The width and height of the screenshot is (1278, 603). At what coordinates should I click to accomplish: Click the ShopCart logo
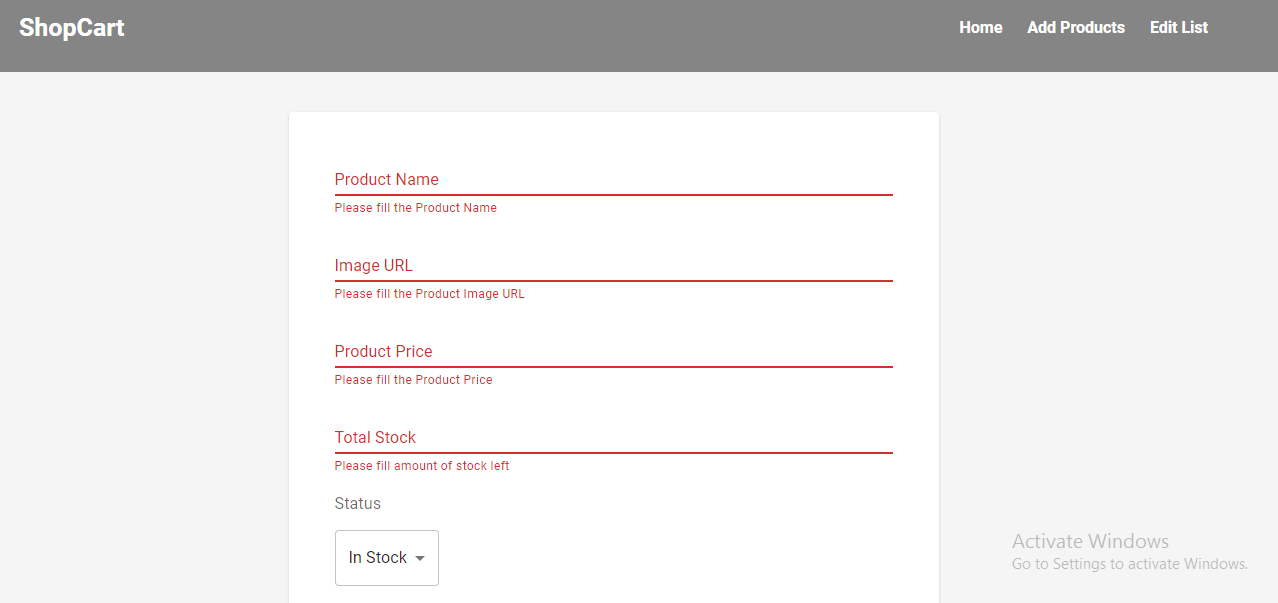[x=71, y=27]
